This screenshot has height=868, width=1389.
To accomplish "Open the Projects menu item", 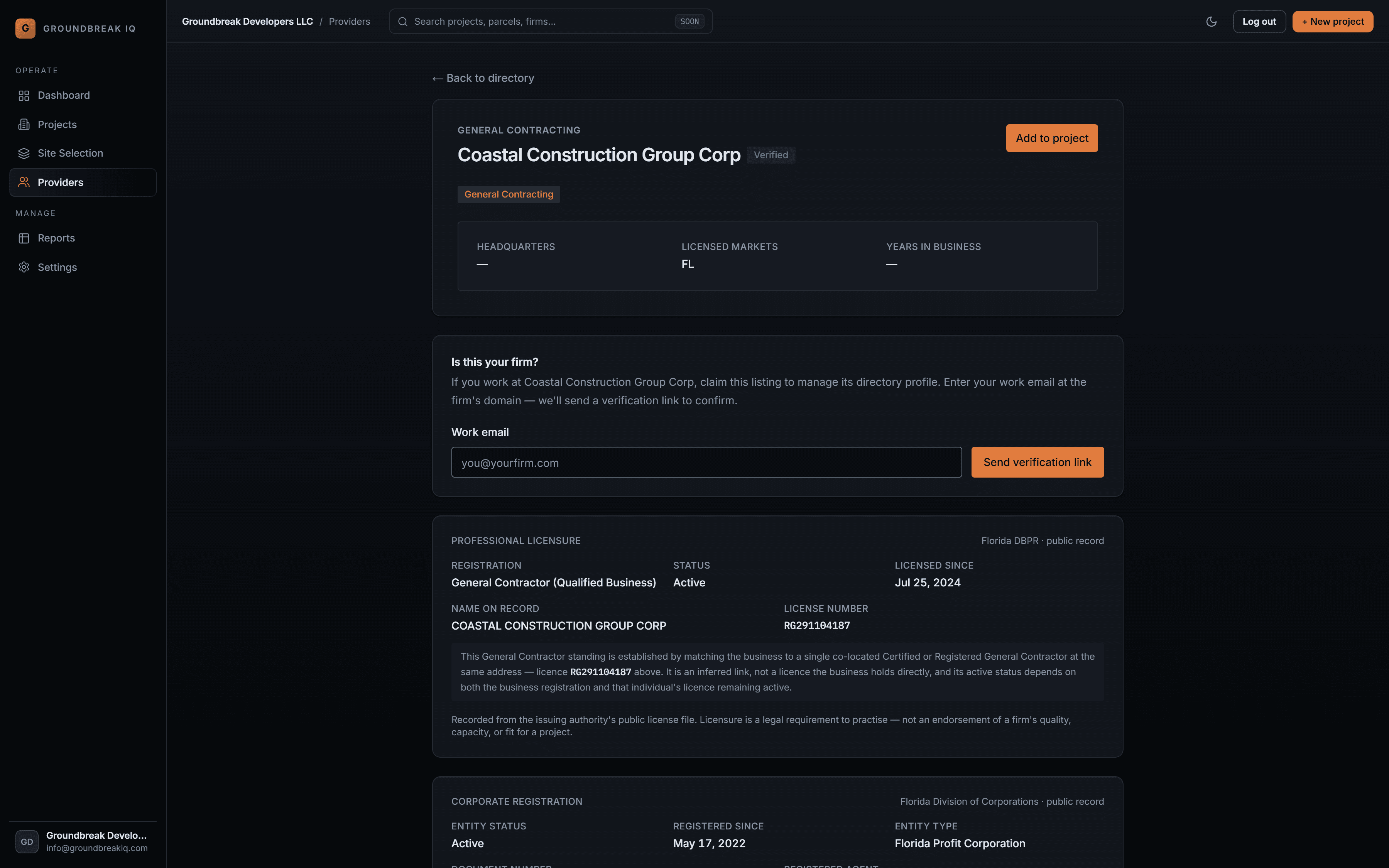I will (x=83, y=125).
